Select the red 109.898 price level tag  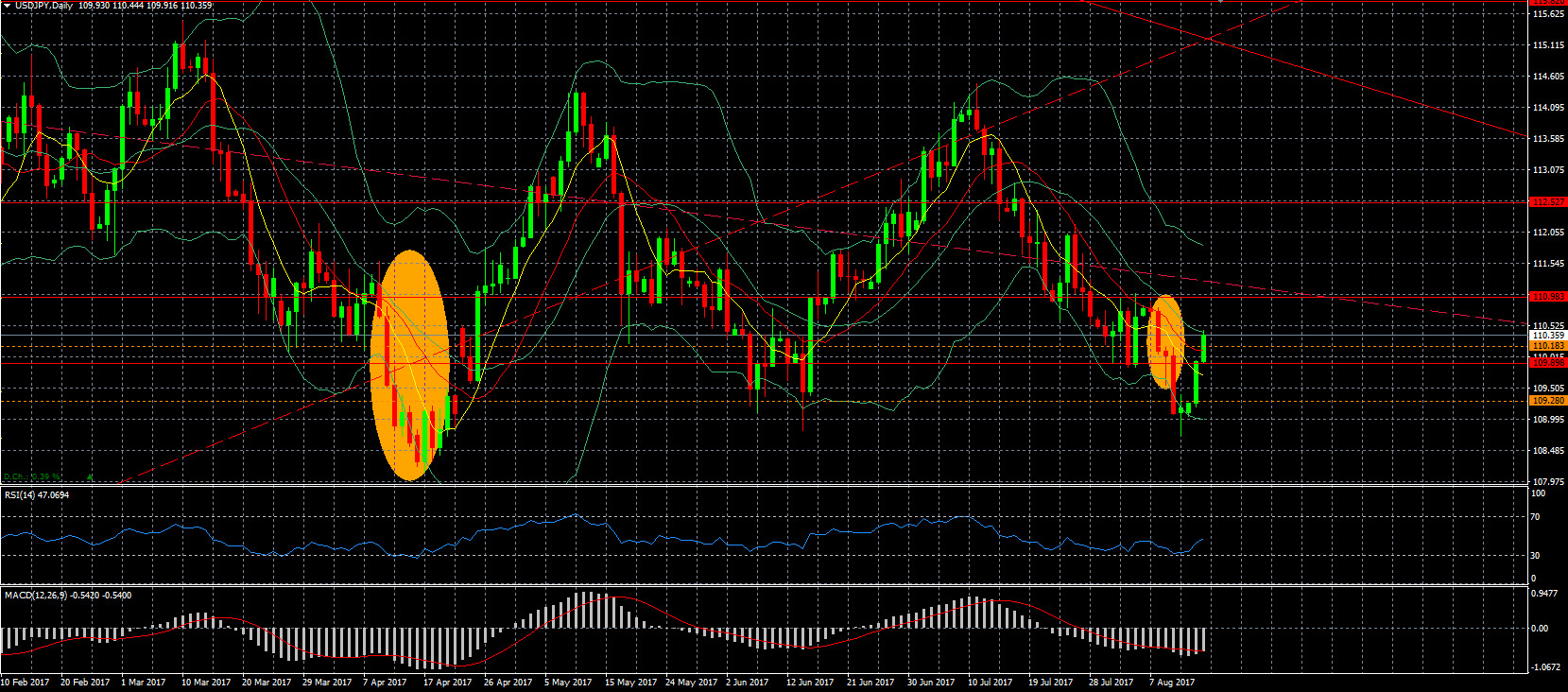click(1548, 363)
